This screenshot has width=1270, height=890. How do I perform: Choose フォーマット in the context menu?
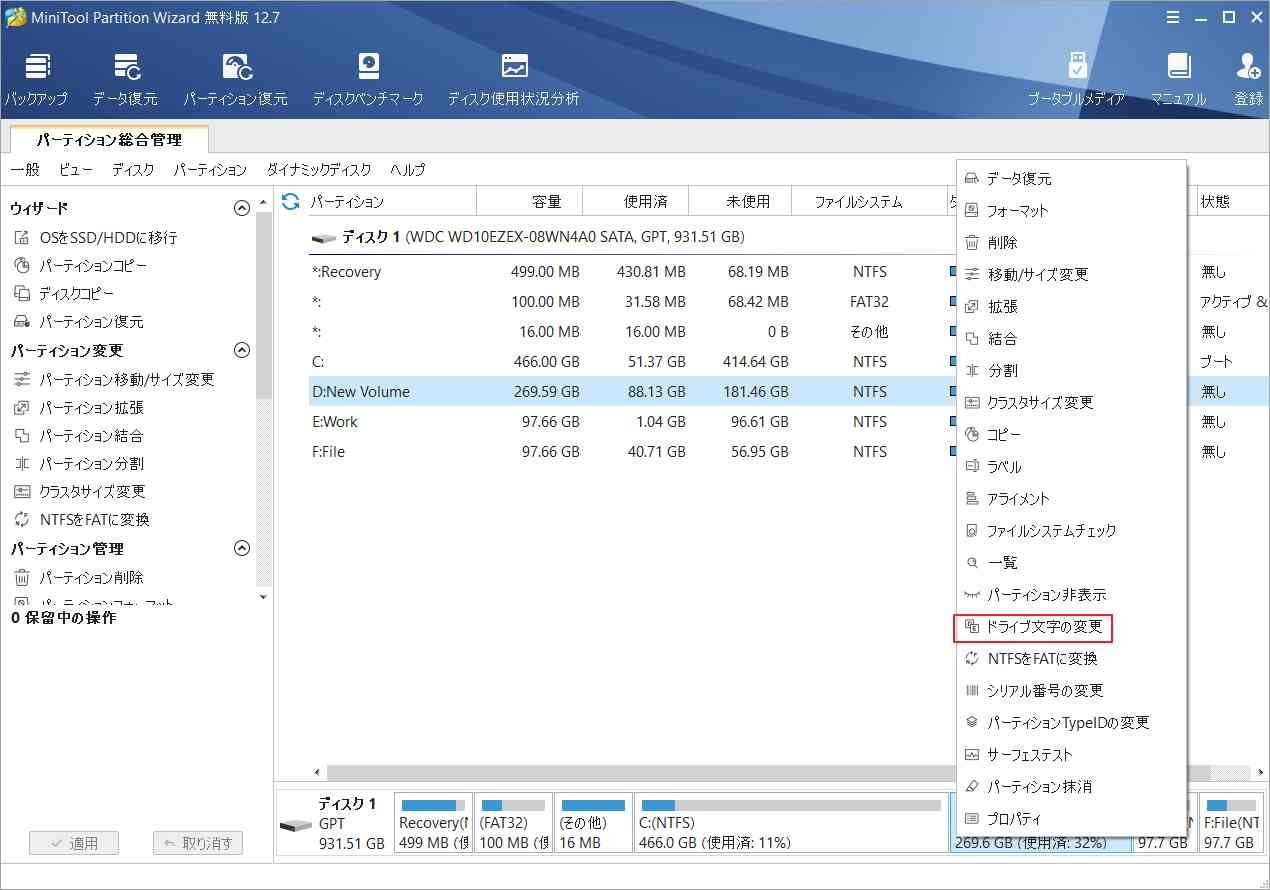(1071, 211)
